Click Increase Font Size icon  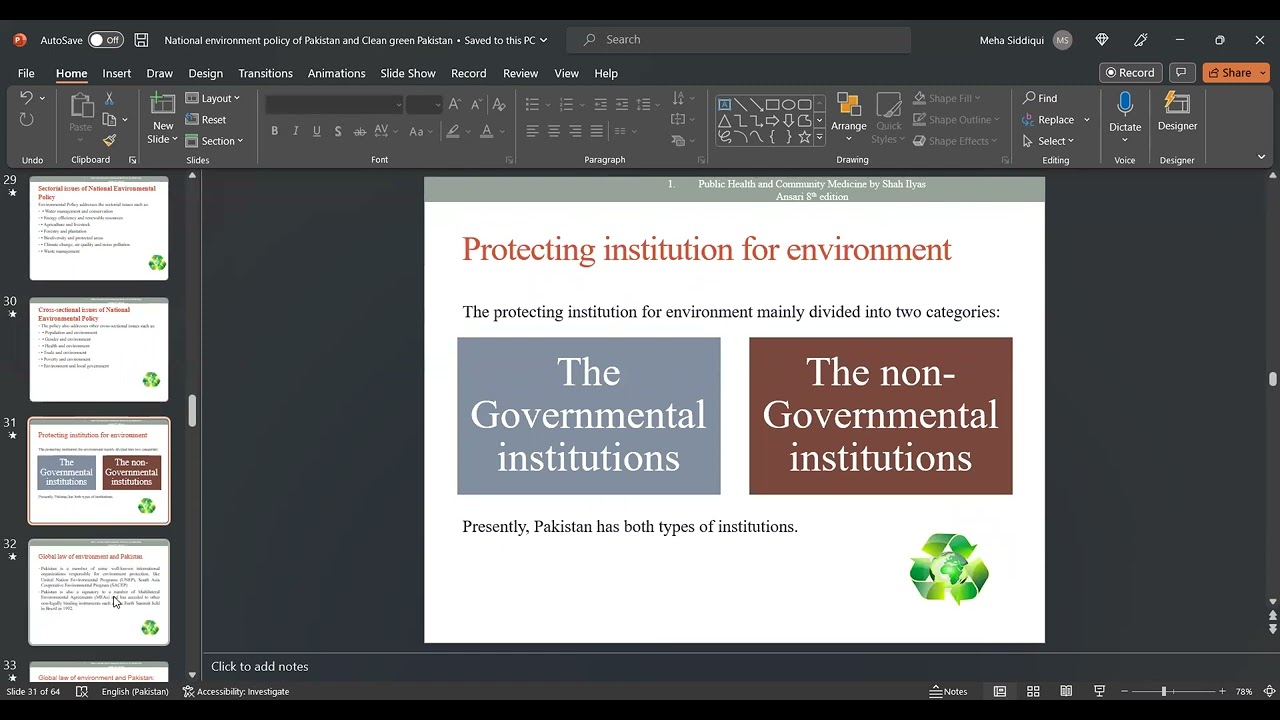455,104
